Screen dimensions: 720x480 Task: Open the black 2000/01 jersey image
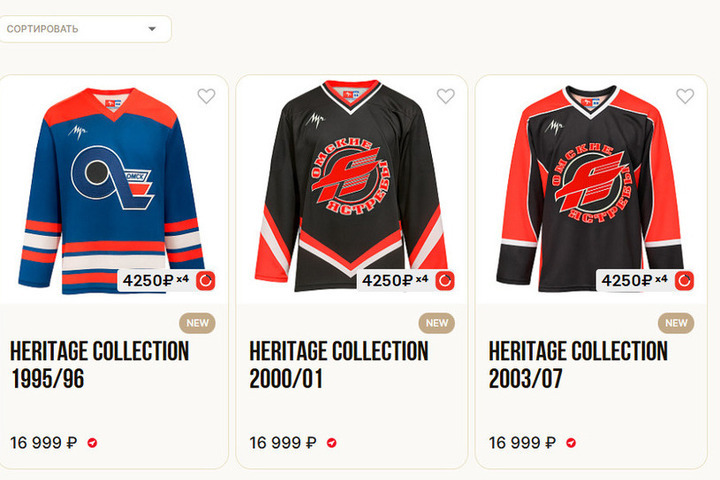pos(350,185)
